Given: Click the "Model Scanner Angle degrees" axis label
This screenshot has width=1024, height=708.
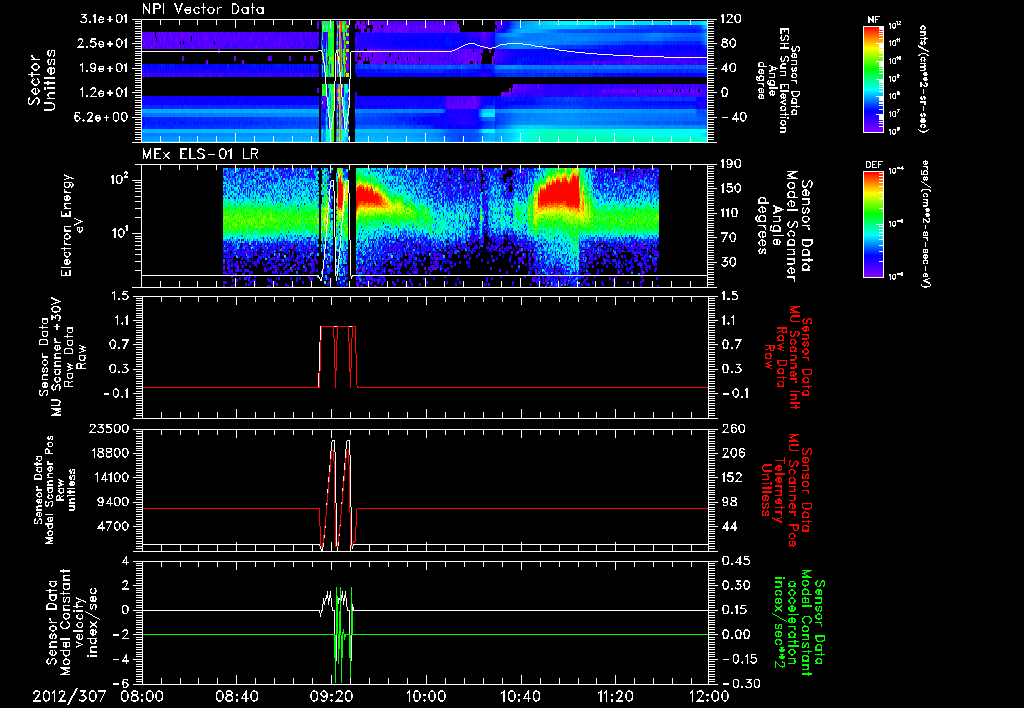Looking at the screenshot, I should (x=785, y=225).
